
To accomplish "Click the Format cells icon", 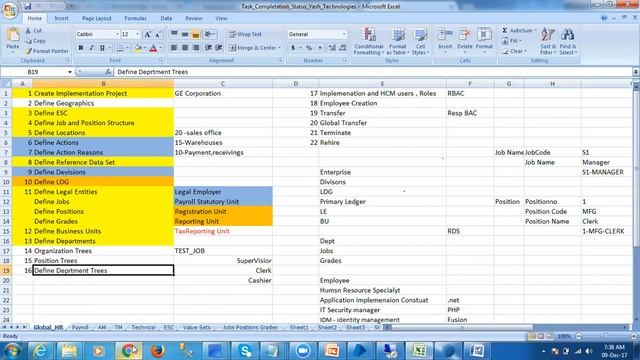I will coord(484,35).
